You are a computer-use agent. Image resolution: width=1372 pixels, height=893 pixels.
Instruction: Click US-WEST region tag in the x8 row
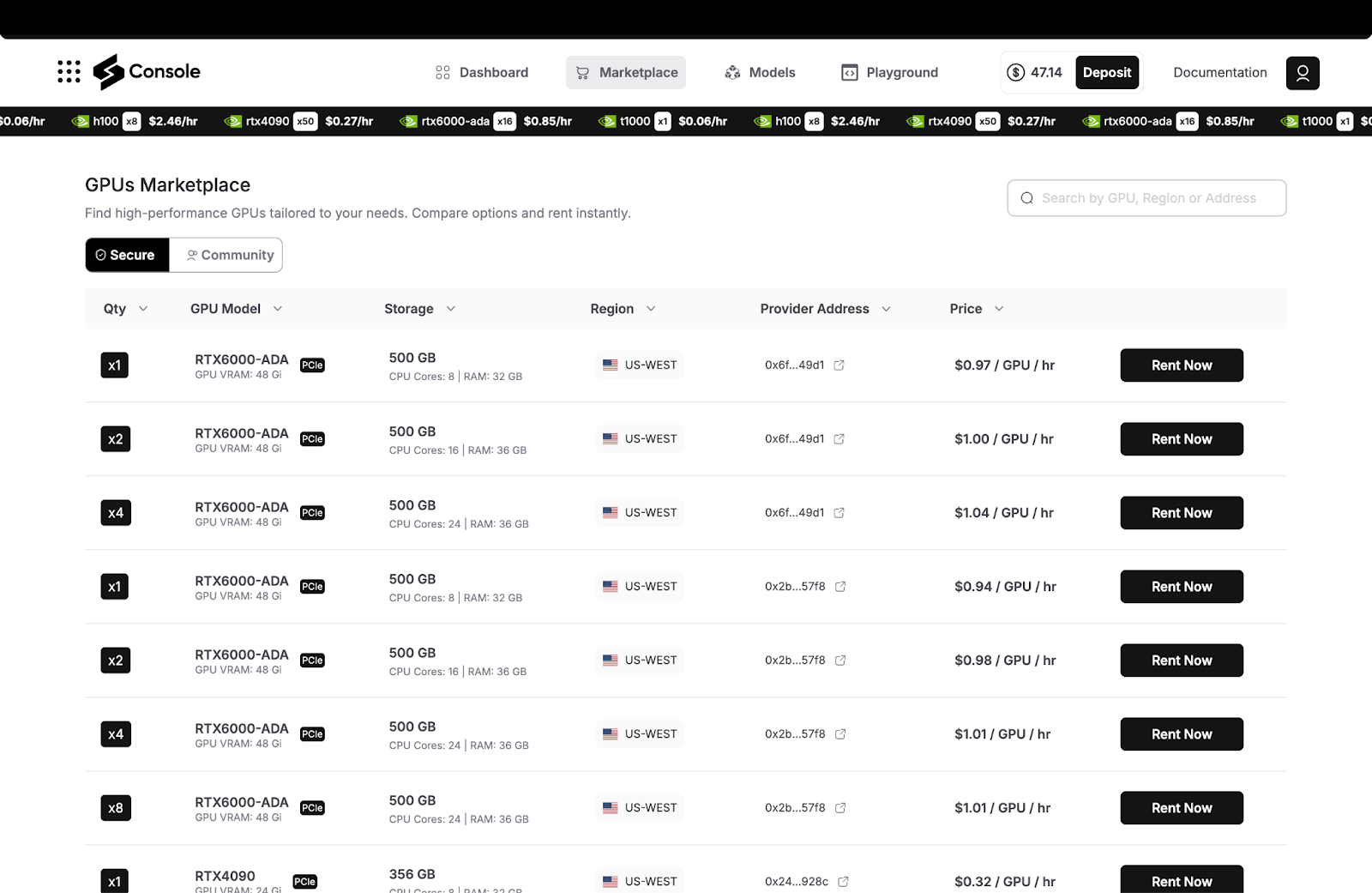(640, 808)
